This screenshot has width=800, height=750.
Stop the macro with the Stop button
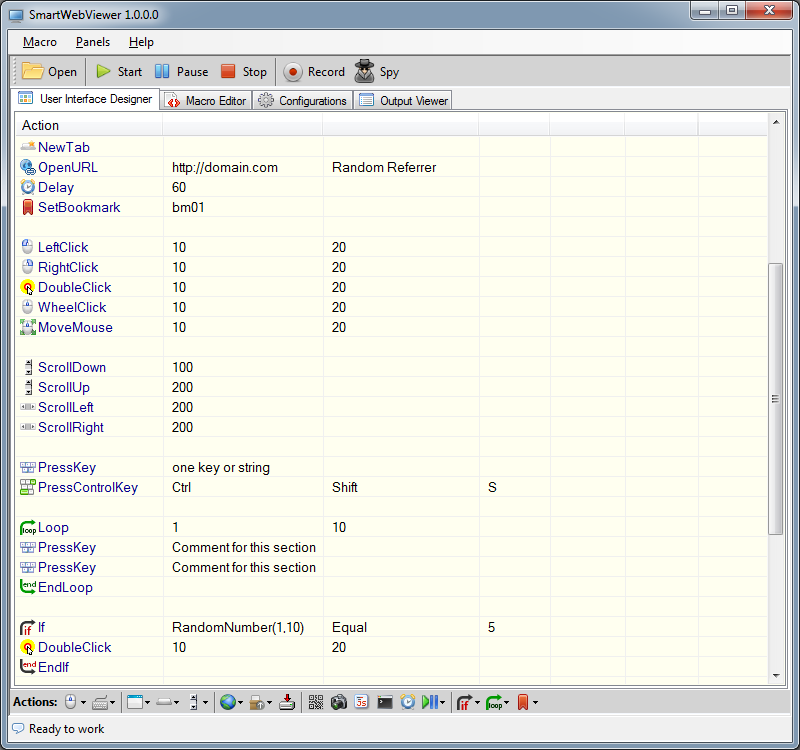tap(229, 71)
